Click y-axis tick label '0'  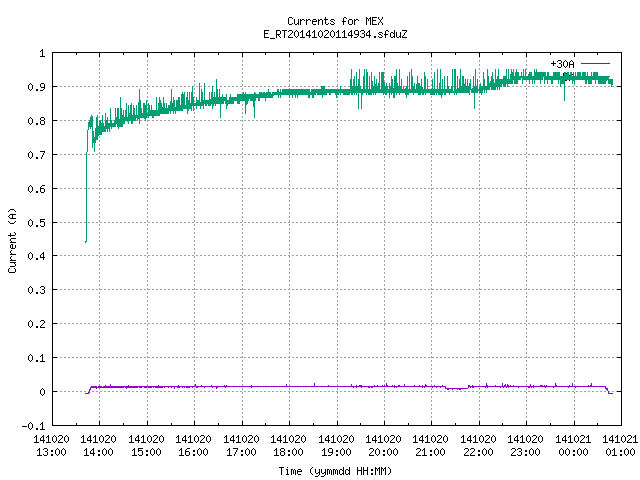tap(42, 392)
